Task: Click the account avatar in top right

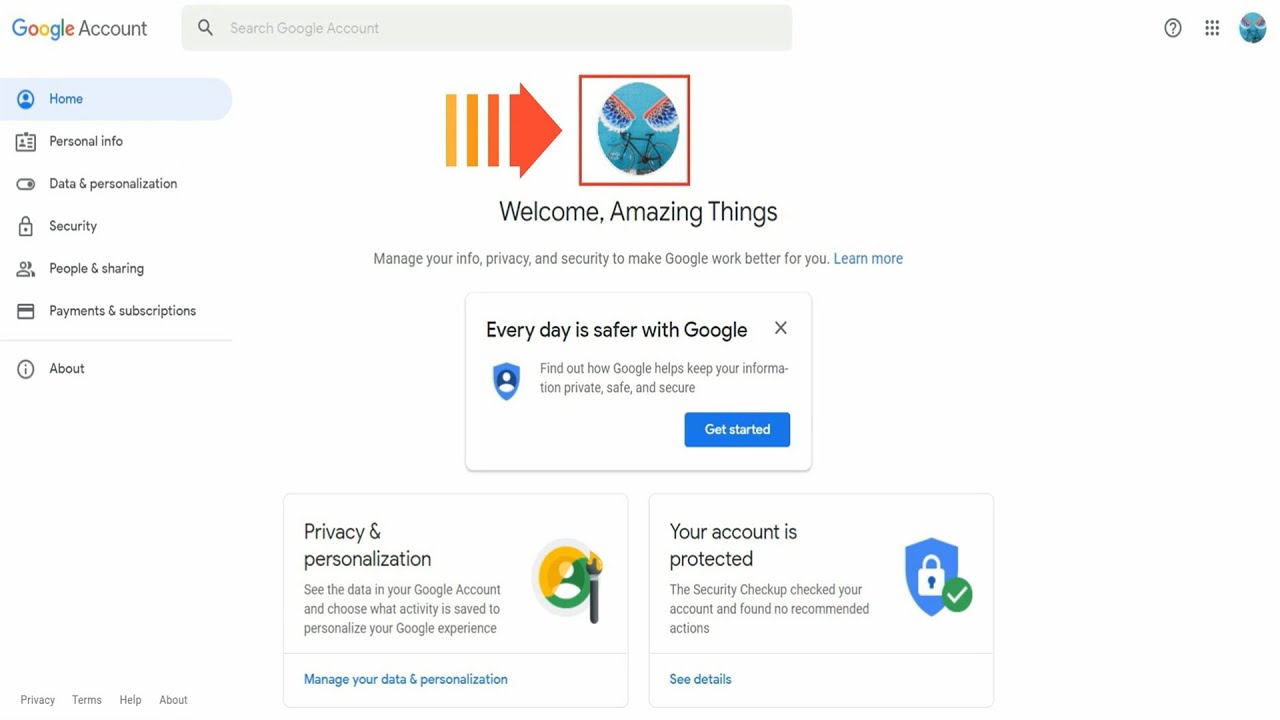Action: (x=1252, y=28)
